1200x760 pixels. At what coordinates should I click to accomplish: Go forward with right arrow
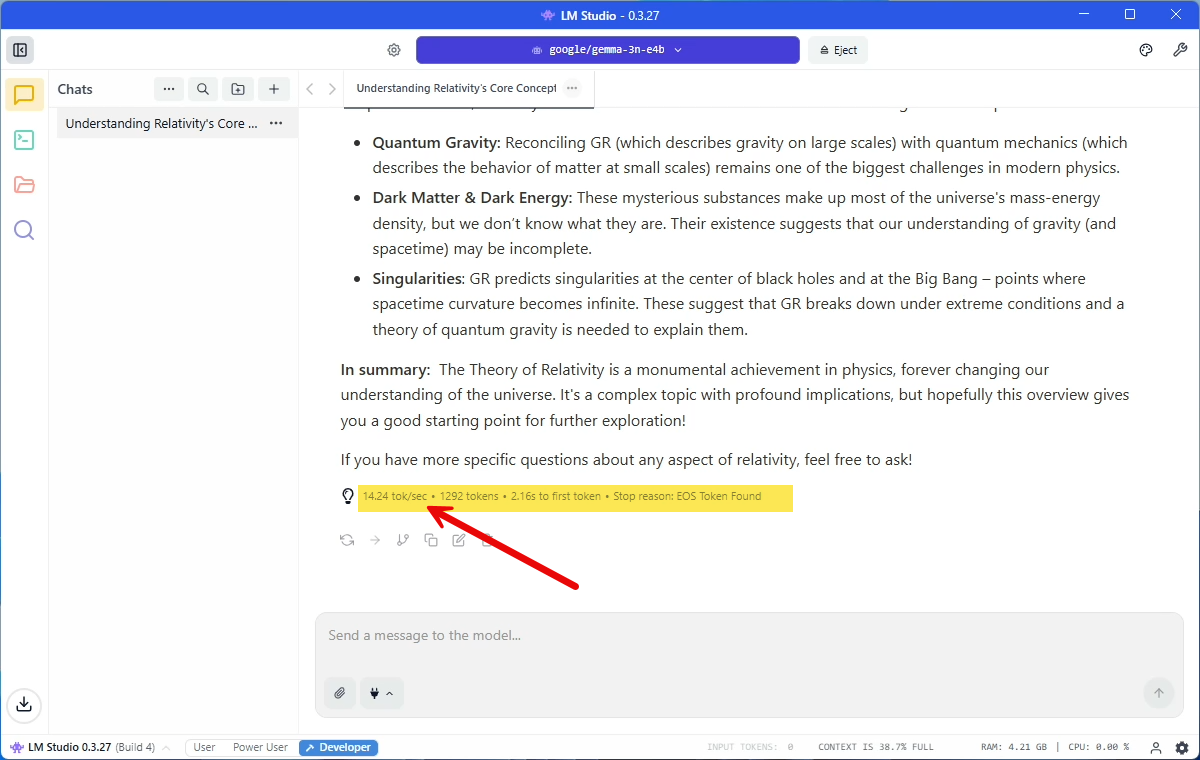(x=332, y=89)
